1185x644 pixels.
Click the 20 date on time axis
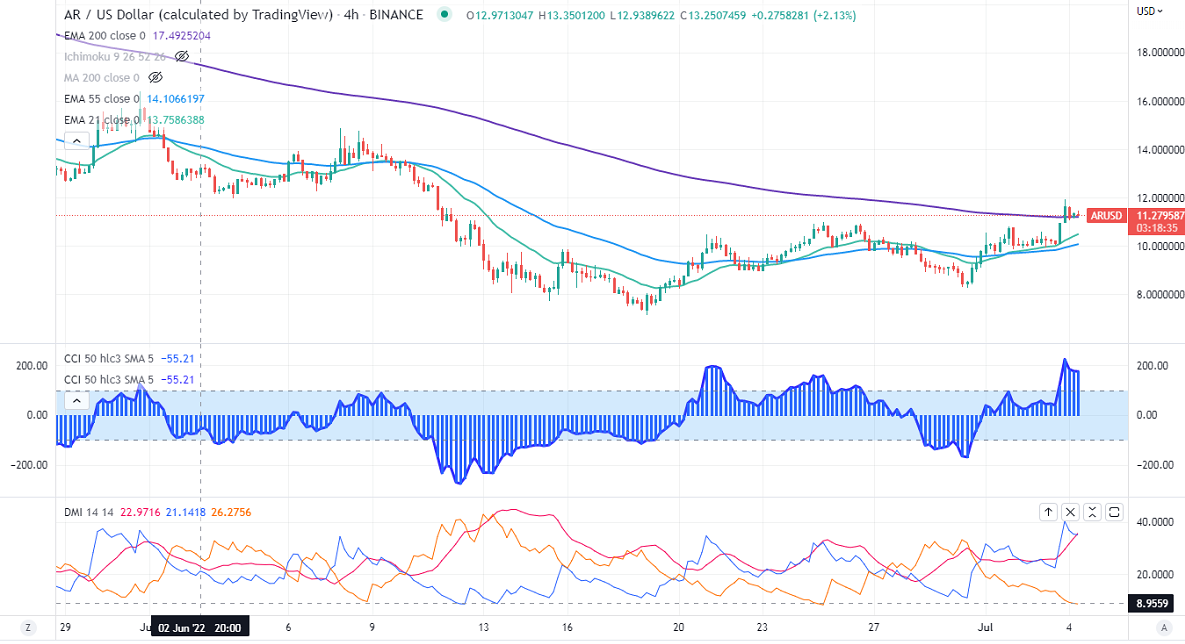coord(679,627)
